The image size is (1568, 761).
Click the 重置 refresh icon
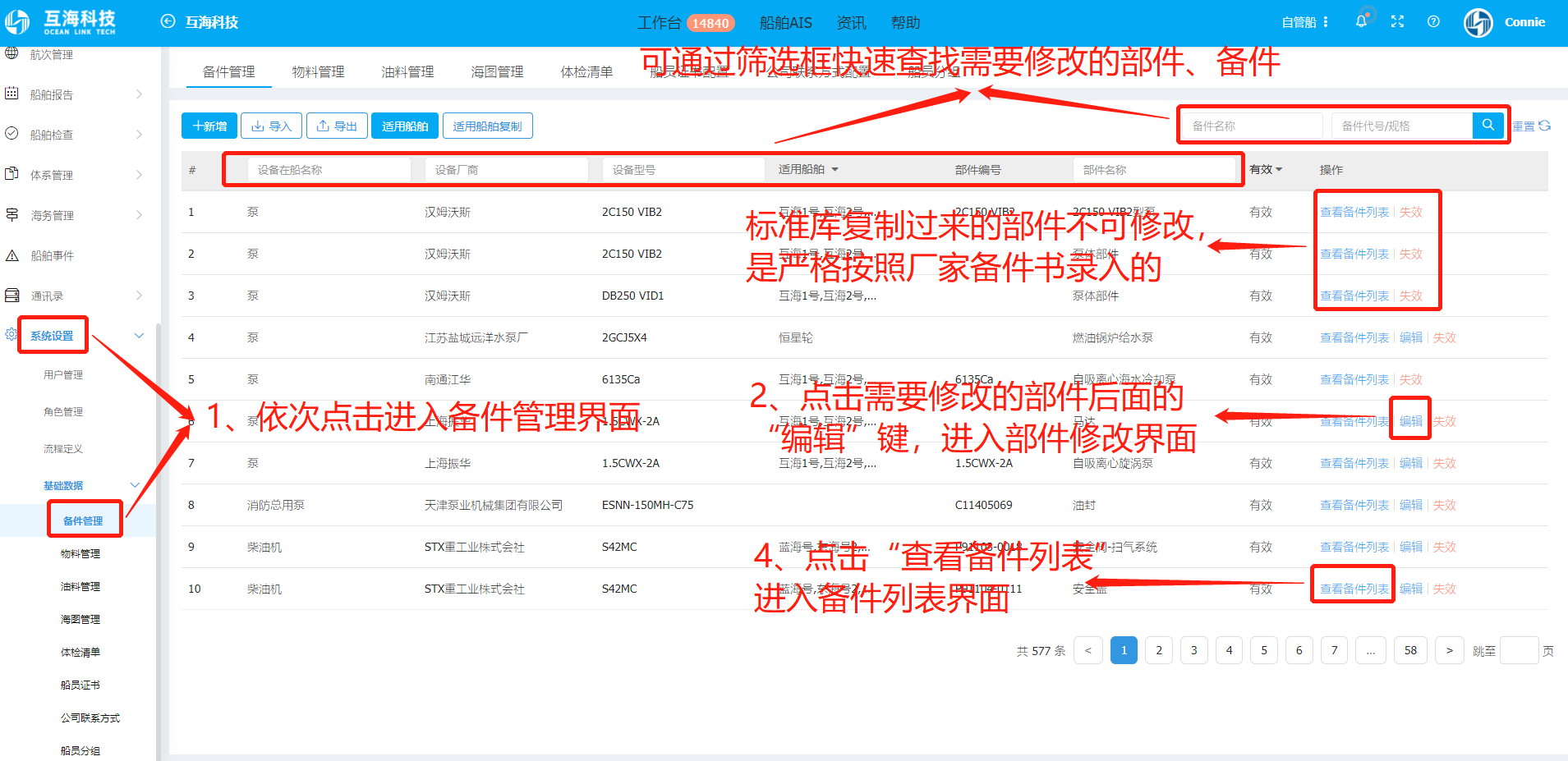tap(1545, 126)
